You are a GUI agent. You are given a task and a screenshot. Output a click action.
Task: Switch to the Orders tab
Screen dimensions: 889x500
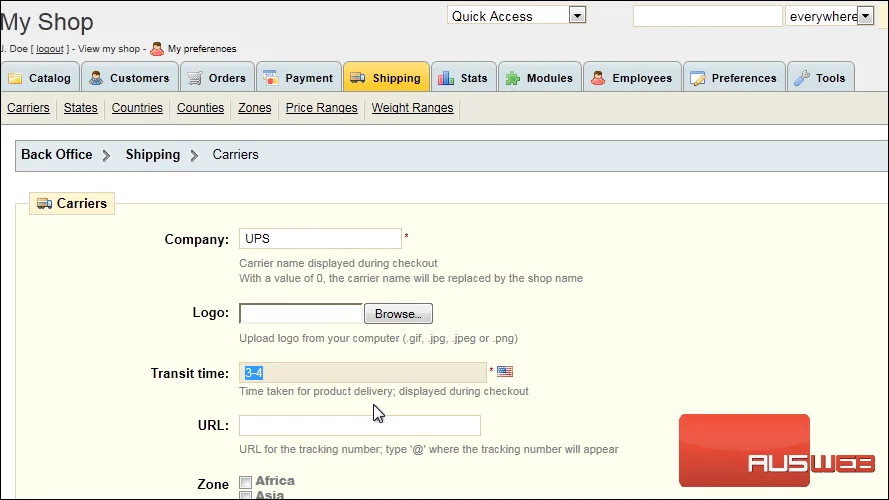pos(217,77)
